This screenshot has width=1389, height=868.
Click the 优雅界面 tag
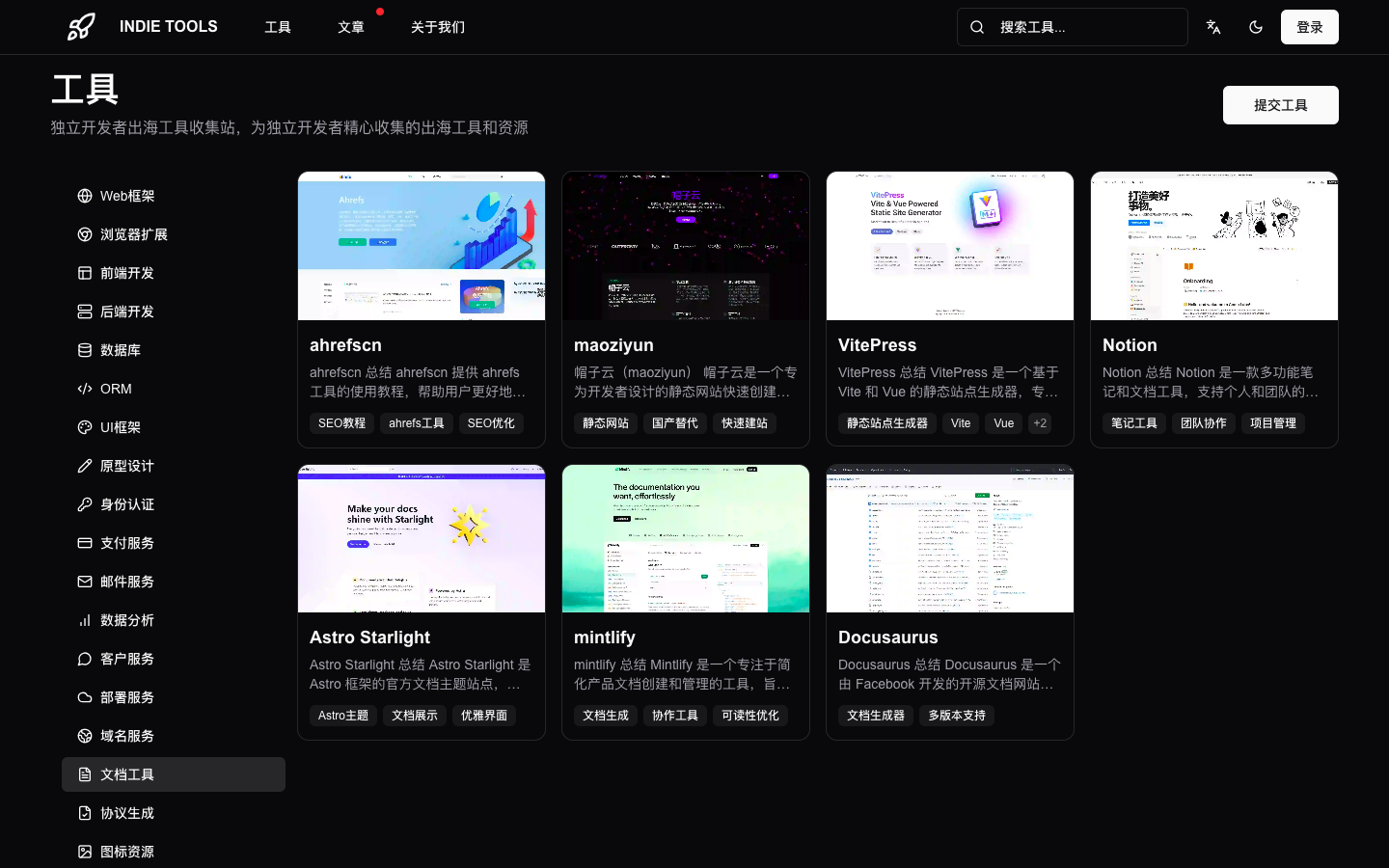[x=484, y=716]
